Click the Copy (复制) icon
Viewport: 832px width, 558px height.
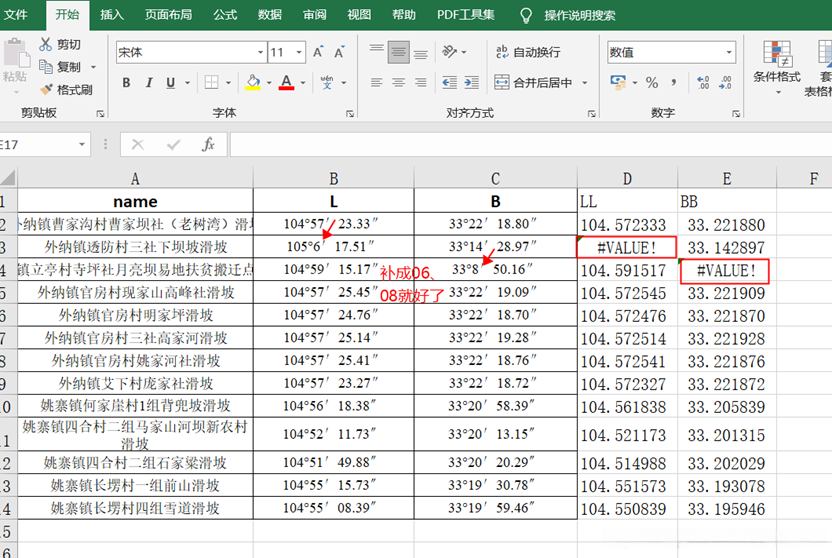[x=46, y=67]
